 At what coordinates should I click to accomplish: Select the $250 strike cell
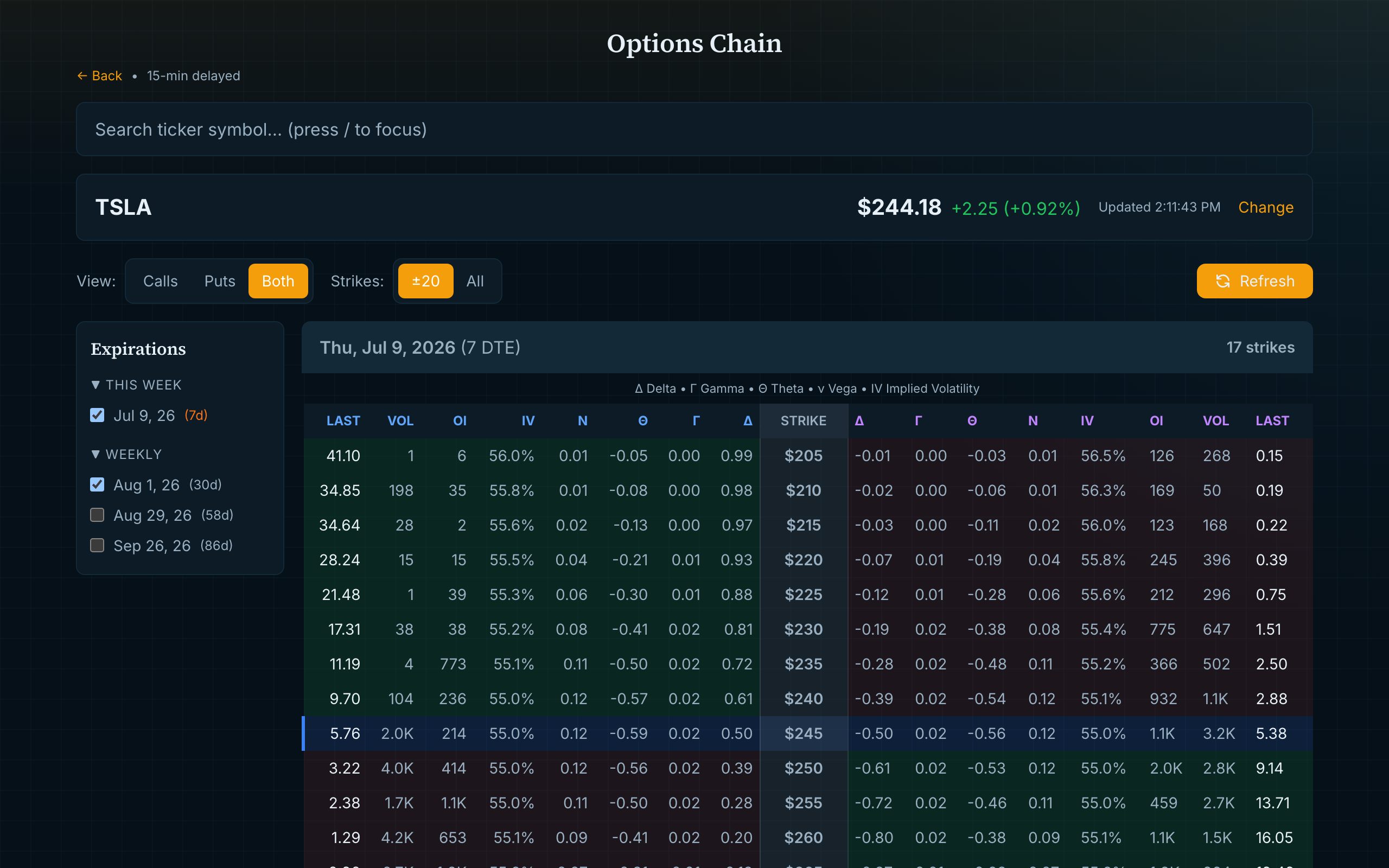click(804, 768)
